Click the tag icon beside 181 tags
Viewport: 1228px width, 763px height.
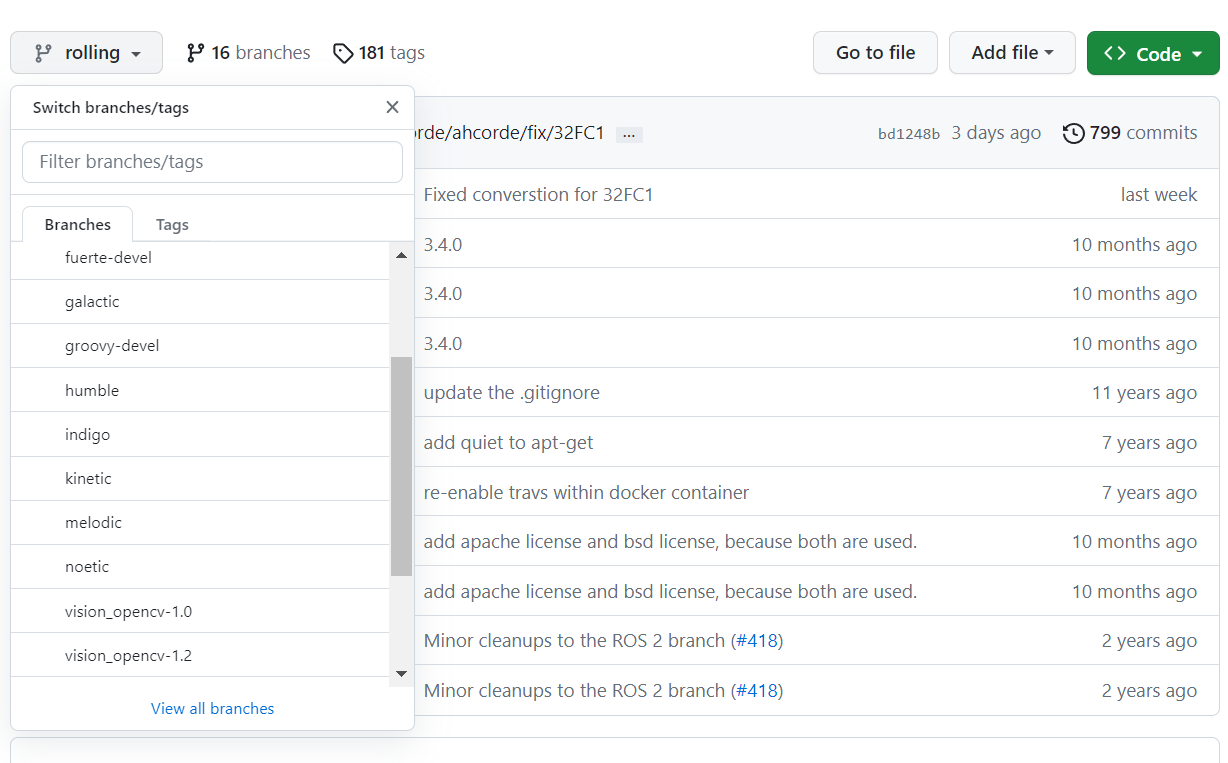pyautogui.click(x=343, y=53)
